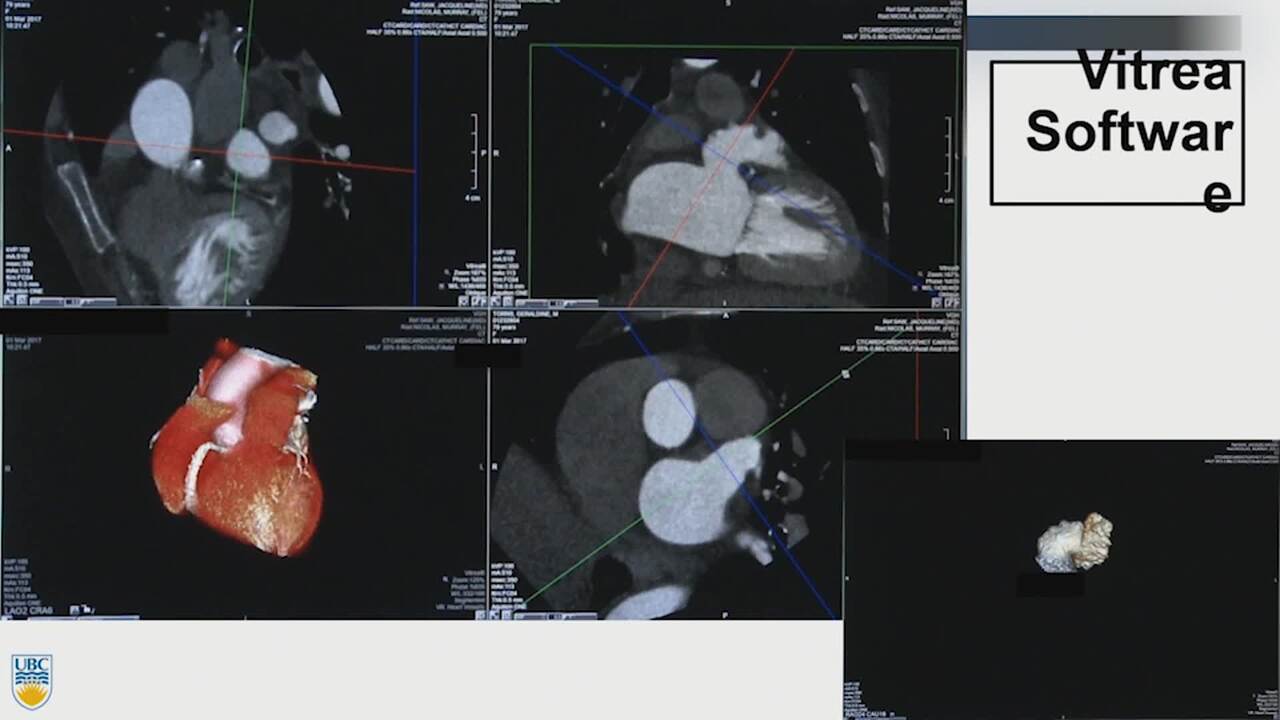Click the maximize icon at bottom-right corner of top-right CT pane
The height and width of the screenshot is (720, 1280).
[954, 301]
